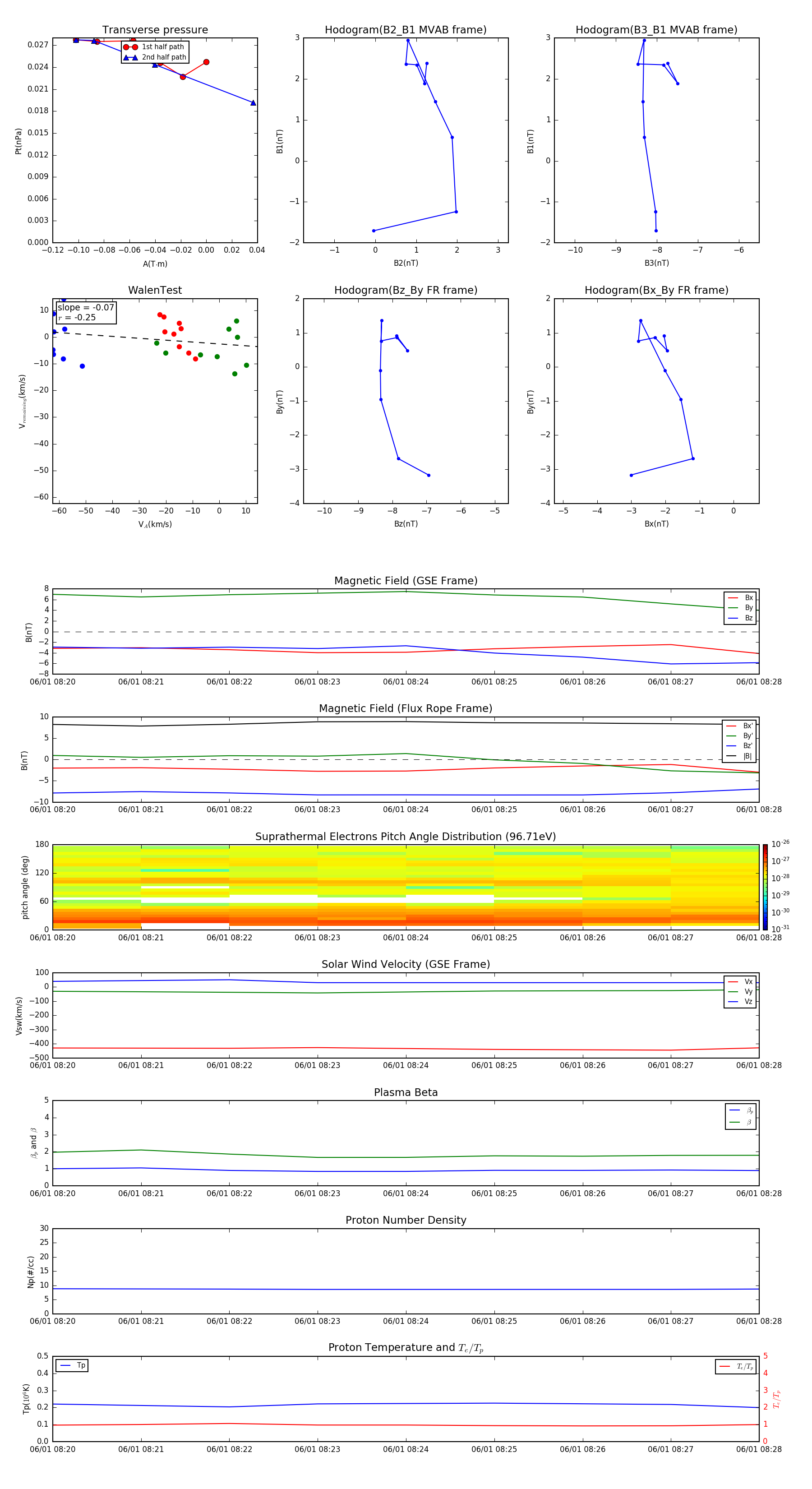Image resolution: width=812 pixels, height=1489 pixels.
Task: Click the "Bx" entry in GSE magnetic field legend
Action: click(740, 598)
